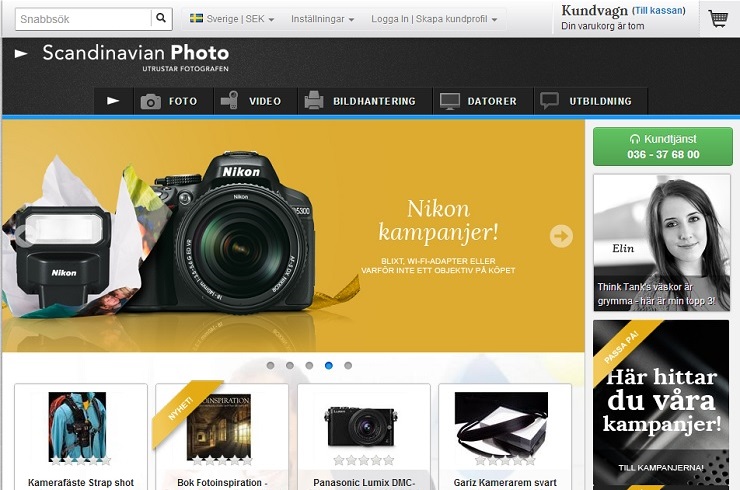Click the speech bubble icon in UTBILDNING tab

[550, 101]
